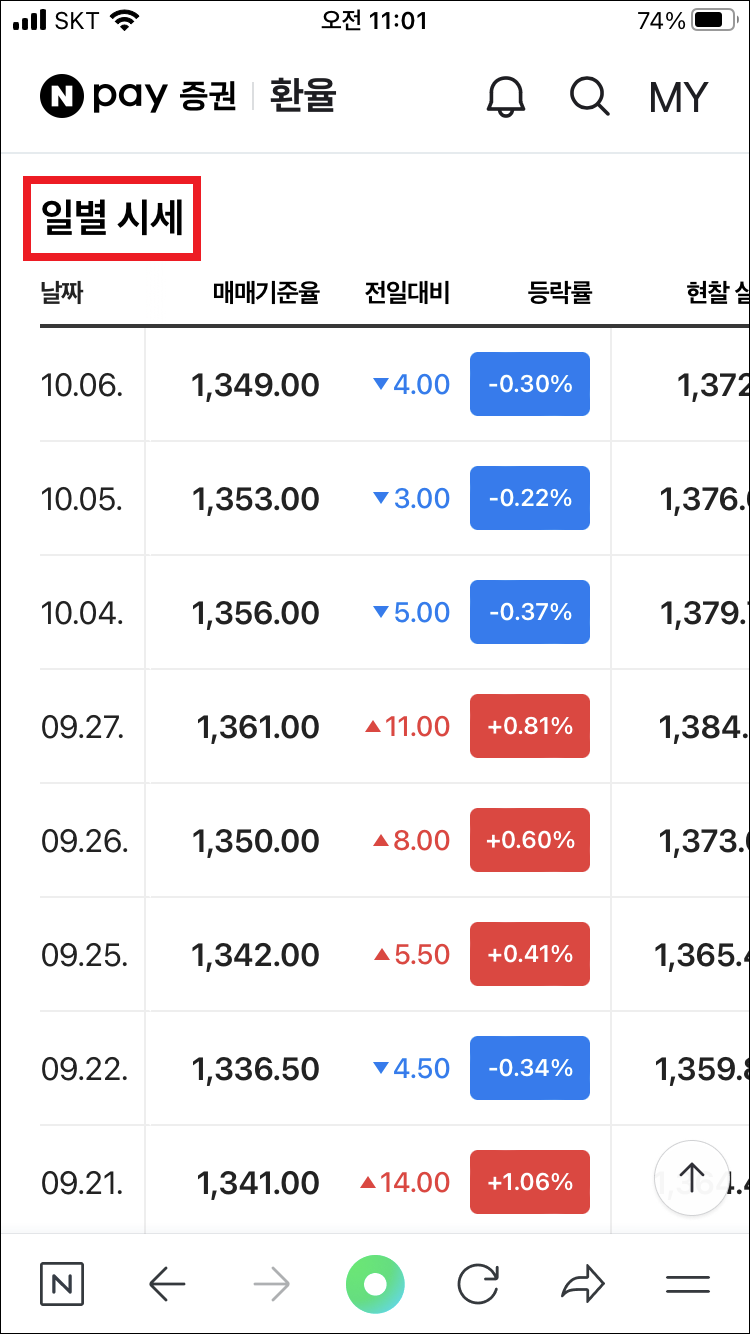Tap the -0.30% change badge
The height and width of the screenshot is (1334, 750).
[530, 384]
